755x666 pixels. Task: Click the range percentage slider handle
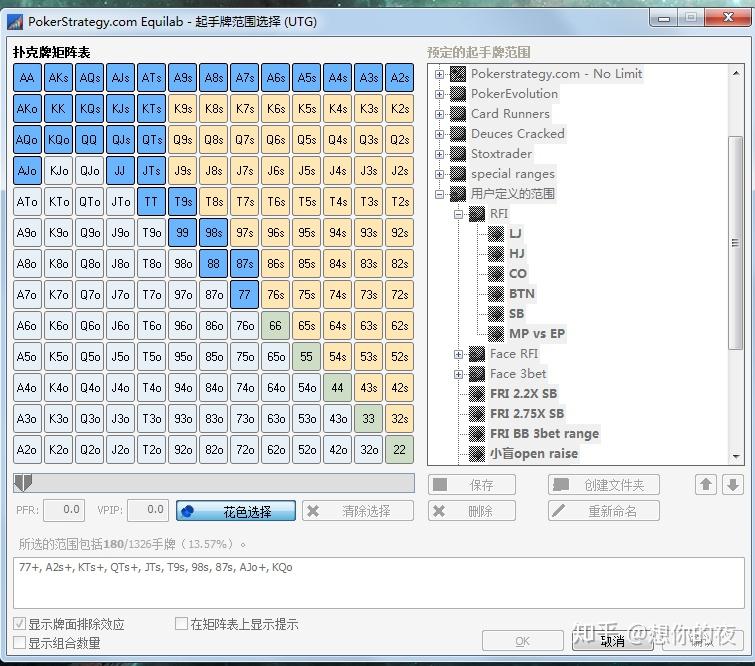tap(23, 483)
